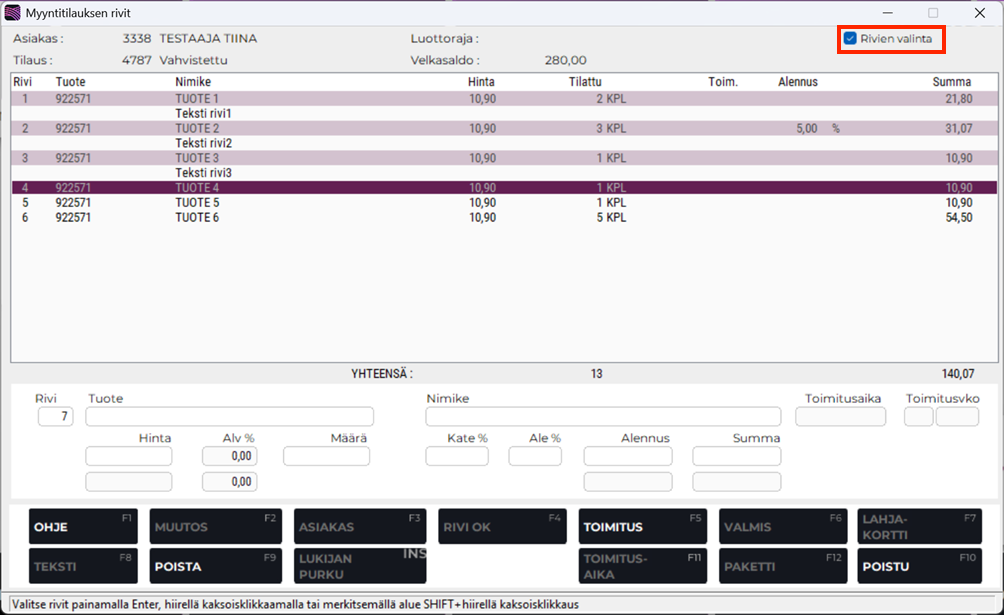1004x615 pixels.
Task: Click the Ale % input field
Action: coord(535,457)
